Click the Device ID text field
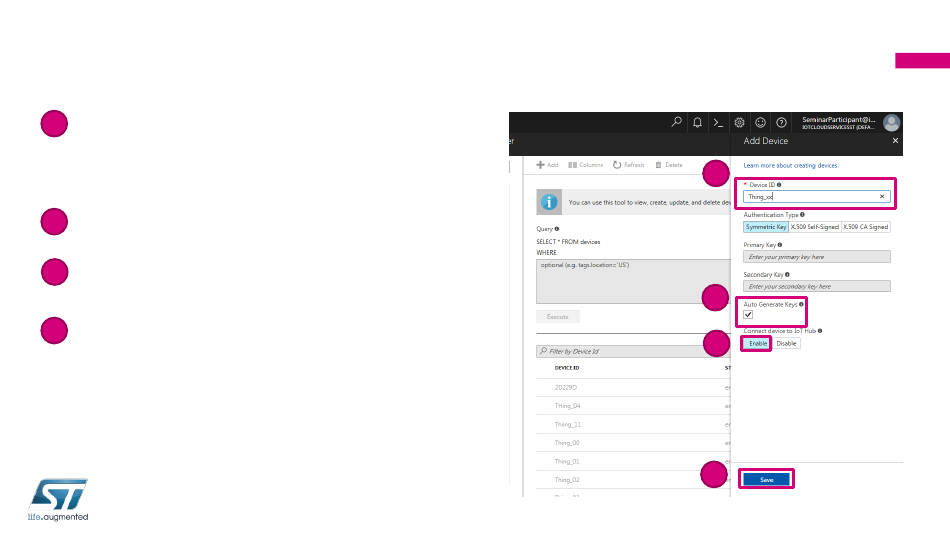Screen dimensions: 950x535 (x=817, y=196)
